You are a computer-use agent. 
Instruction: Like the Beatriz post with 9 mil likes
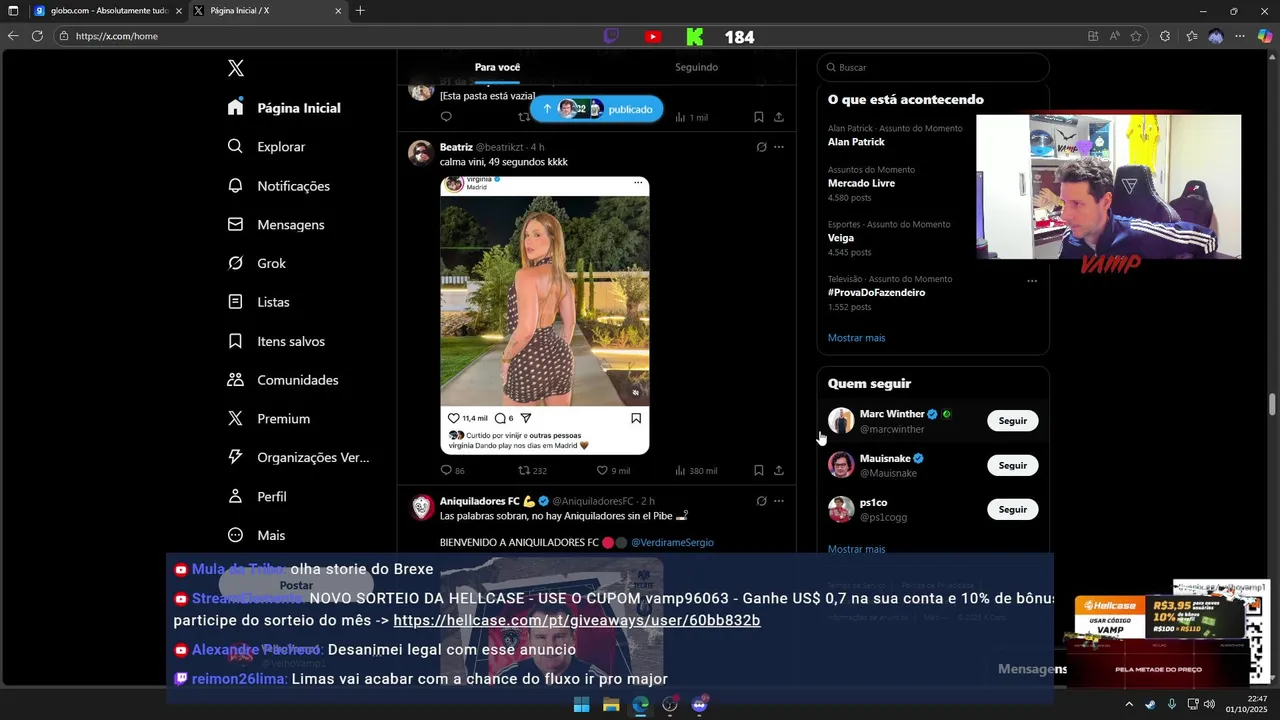click(x=613, y=470)
